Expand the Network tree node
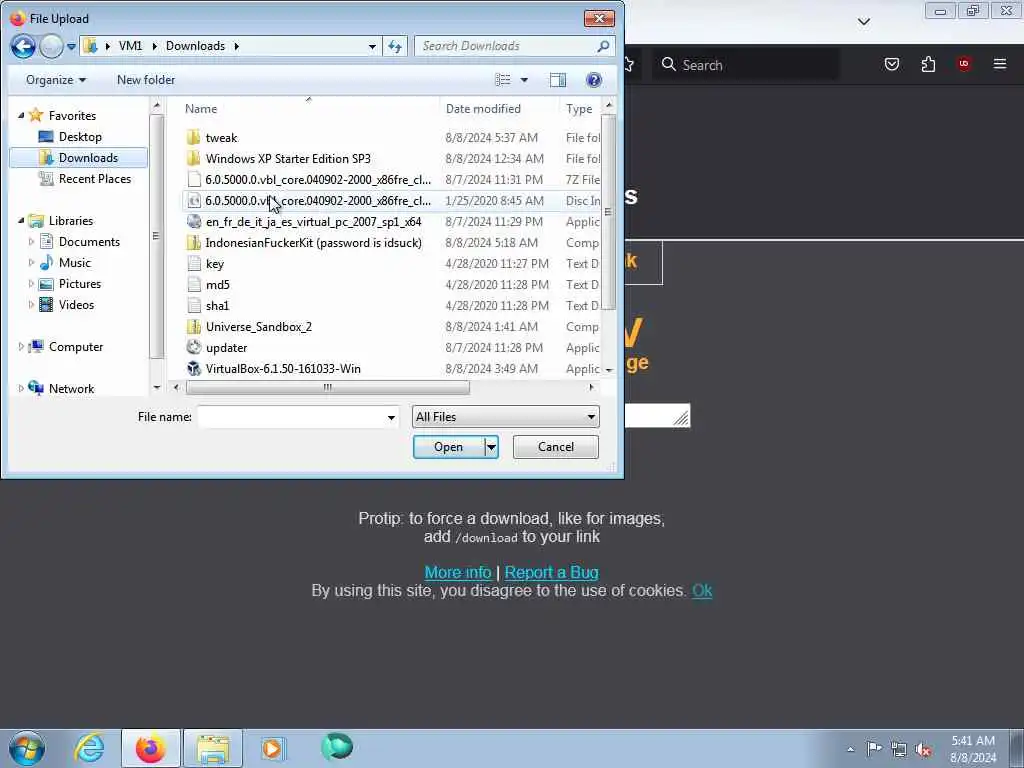 click(21, 389)
